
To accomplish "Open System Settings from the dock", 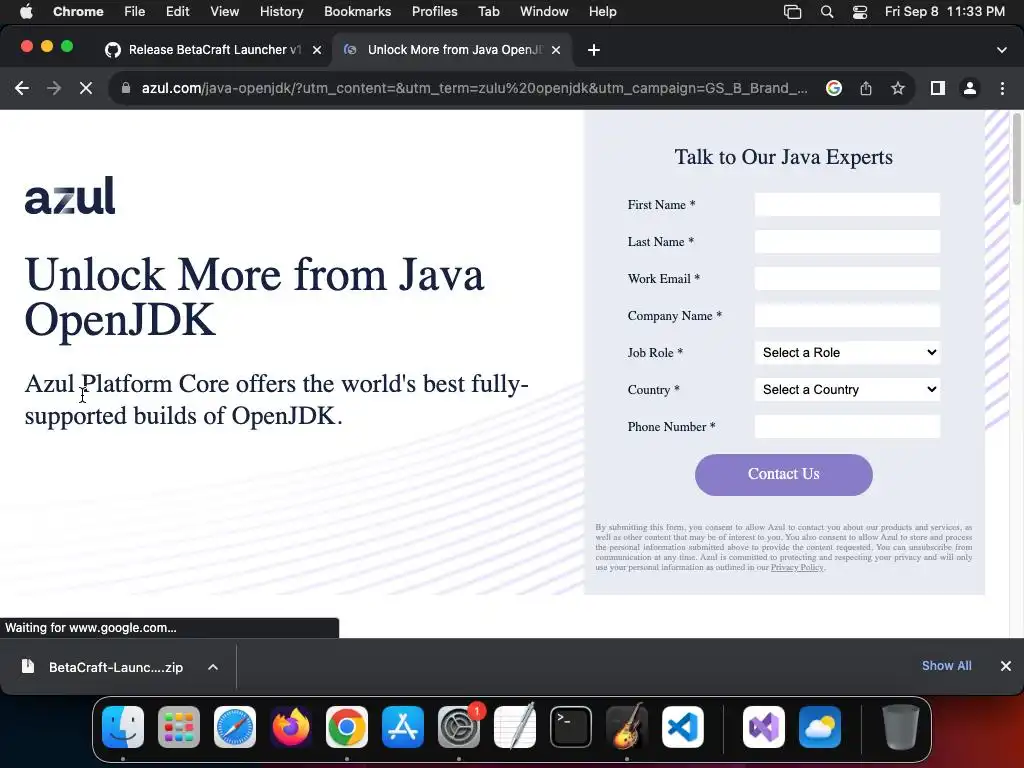I will [x=459, y=727].
